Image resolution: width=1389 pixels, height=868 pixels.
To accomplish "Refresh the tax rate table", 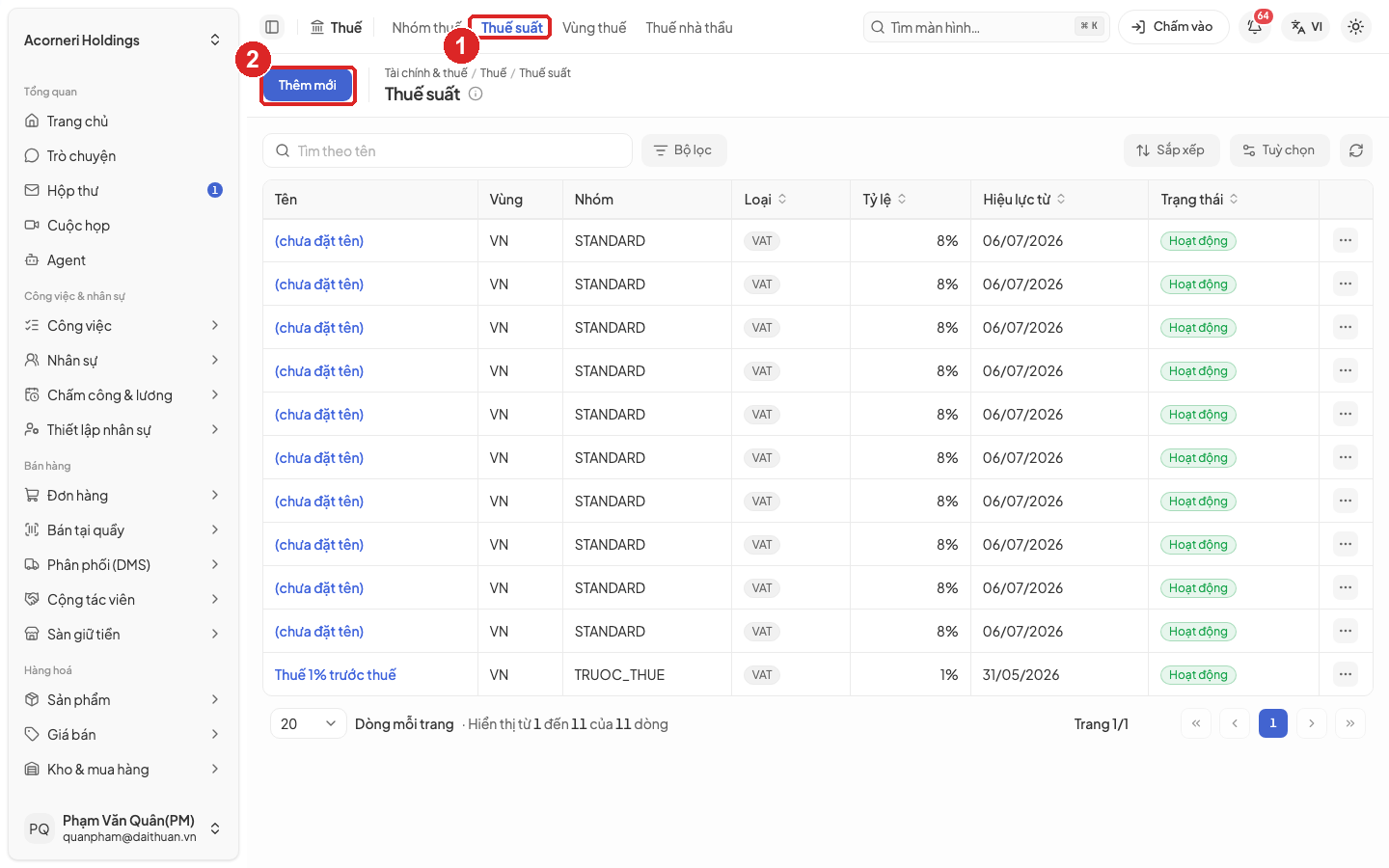I will click(1355, 150).
